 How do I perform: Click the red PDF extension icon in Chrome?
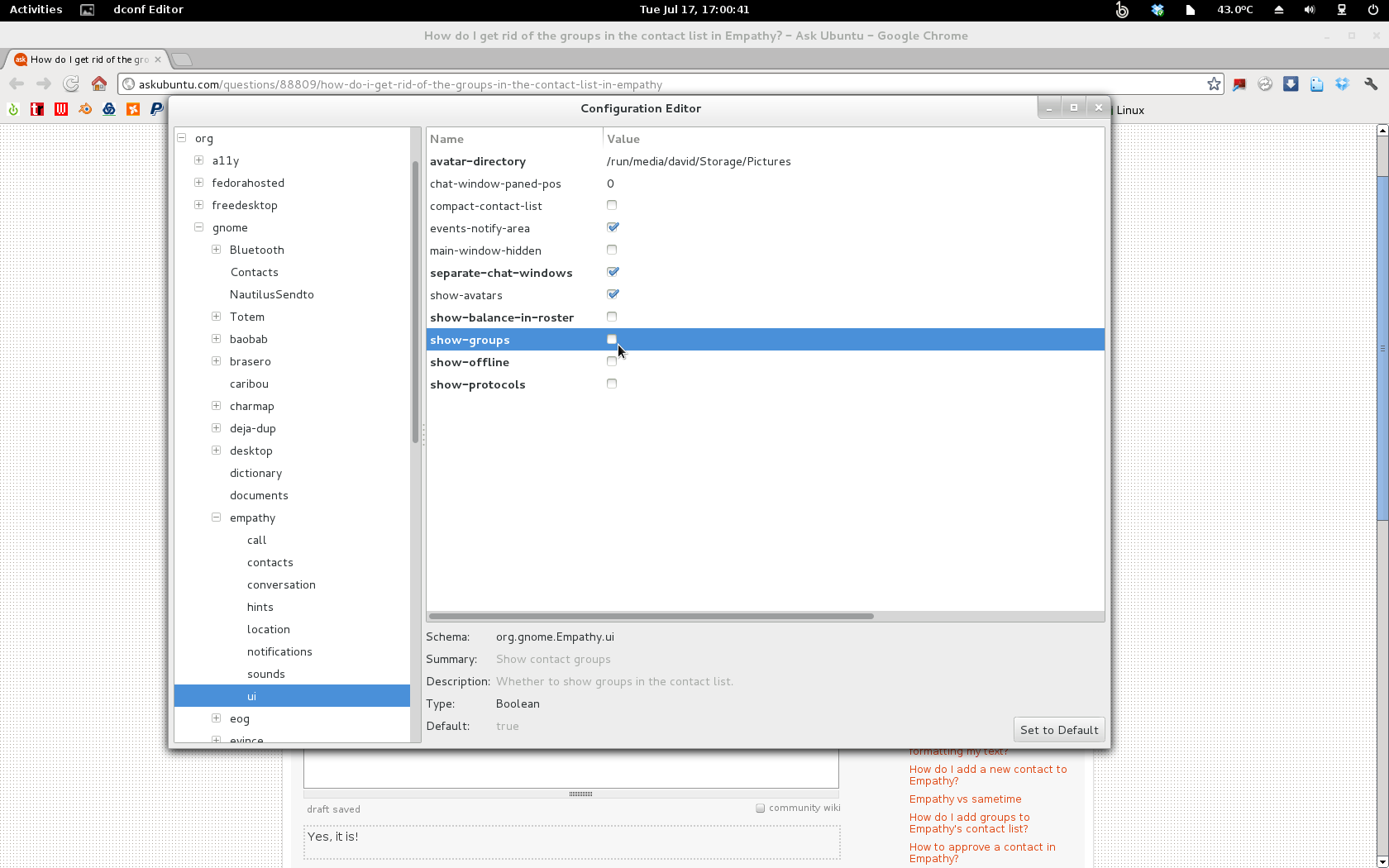[1239, 84]
